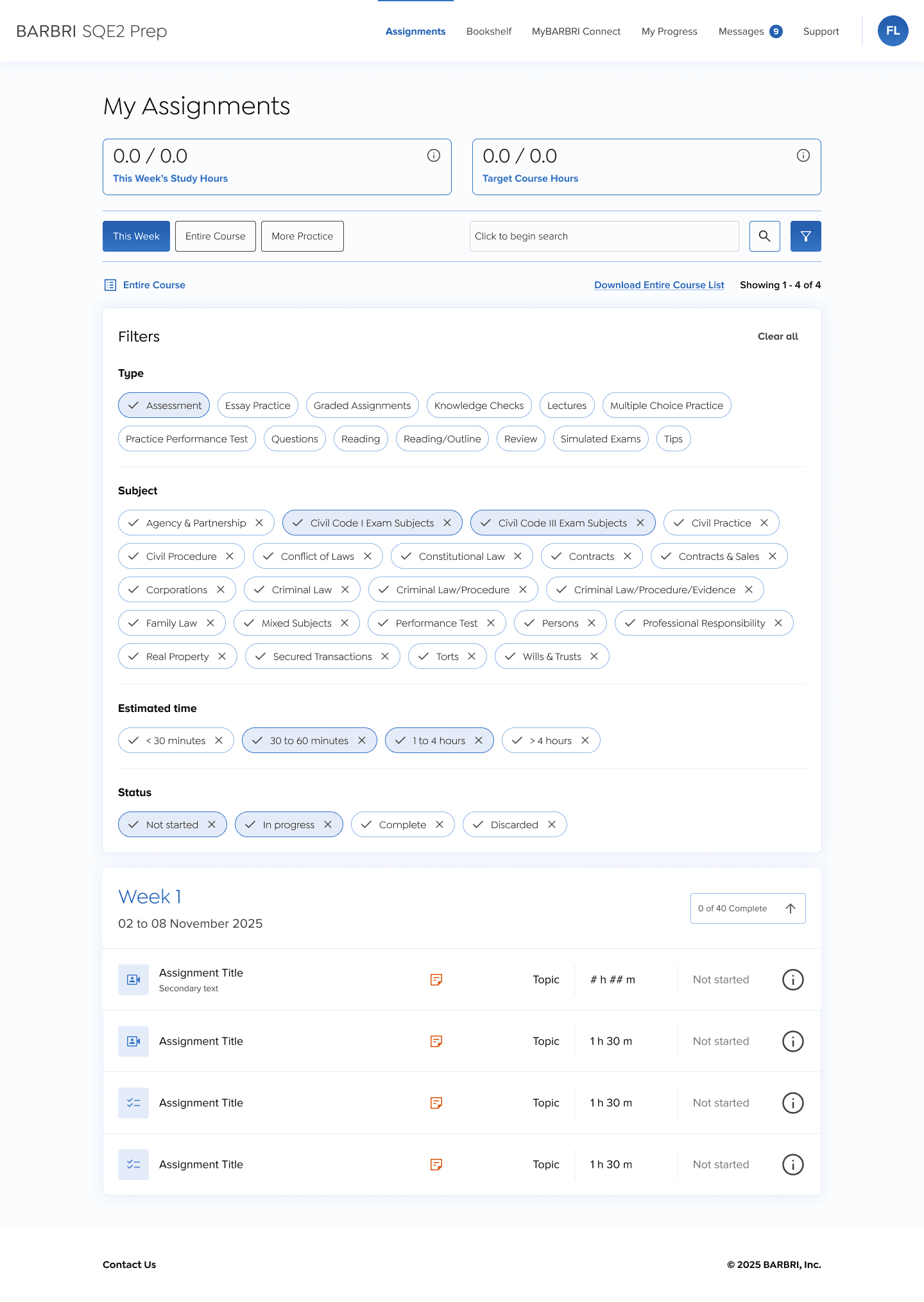Toggle Real Property subject chip

(177, 656)
